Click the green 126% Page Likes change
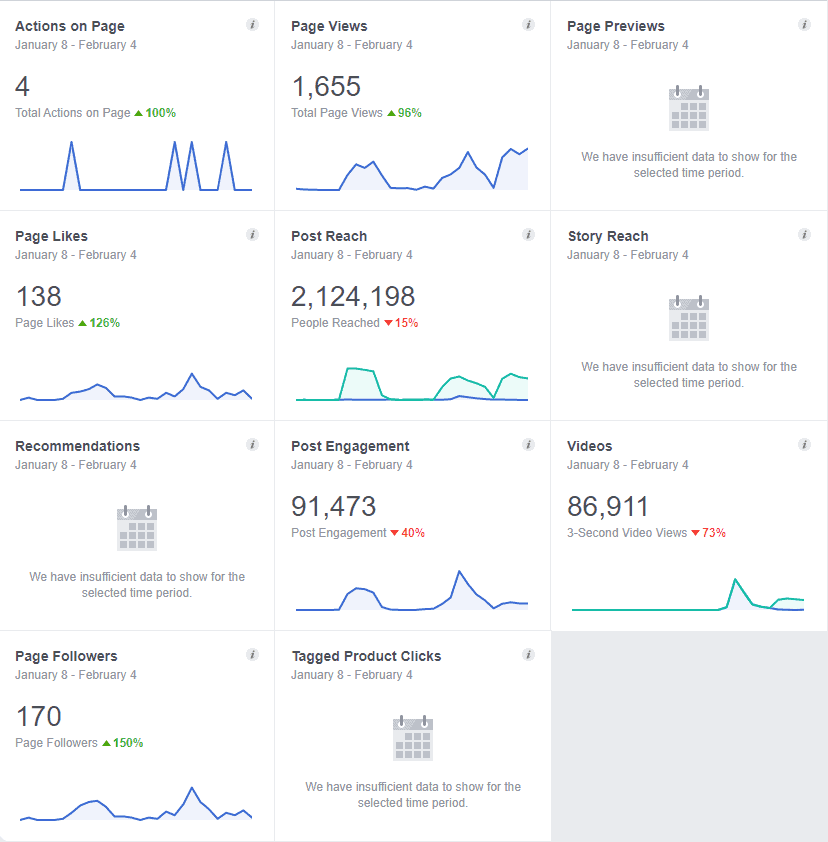The height and width of the screenshot is (842, 828). pyautogui.click(x=99, y=323)
